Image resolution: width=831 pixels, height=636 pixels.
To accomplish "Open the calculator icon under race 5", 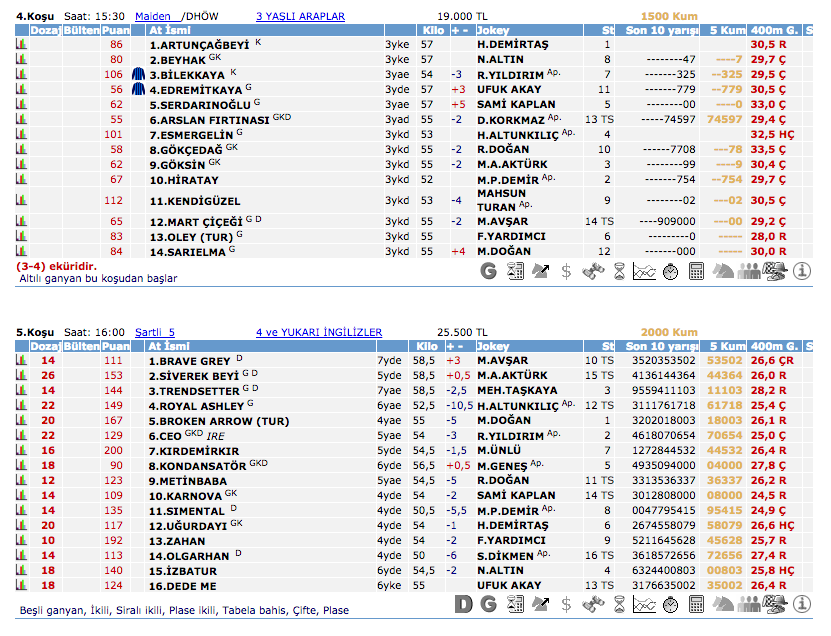I will 697,603.
